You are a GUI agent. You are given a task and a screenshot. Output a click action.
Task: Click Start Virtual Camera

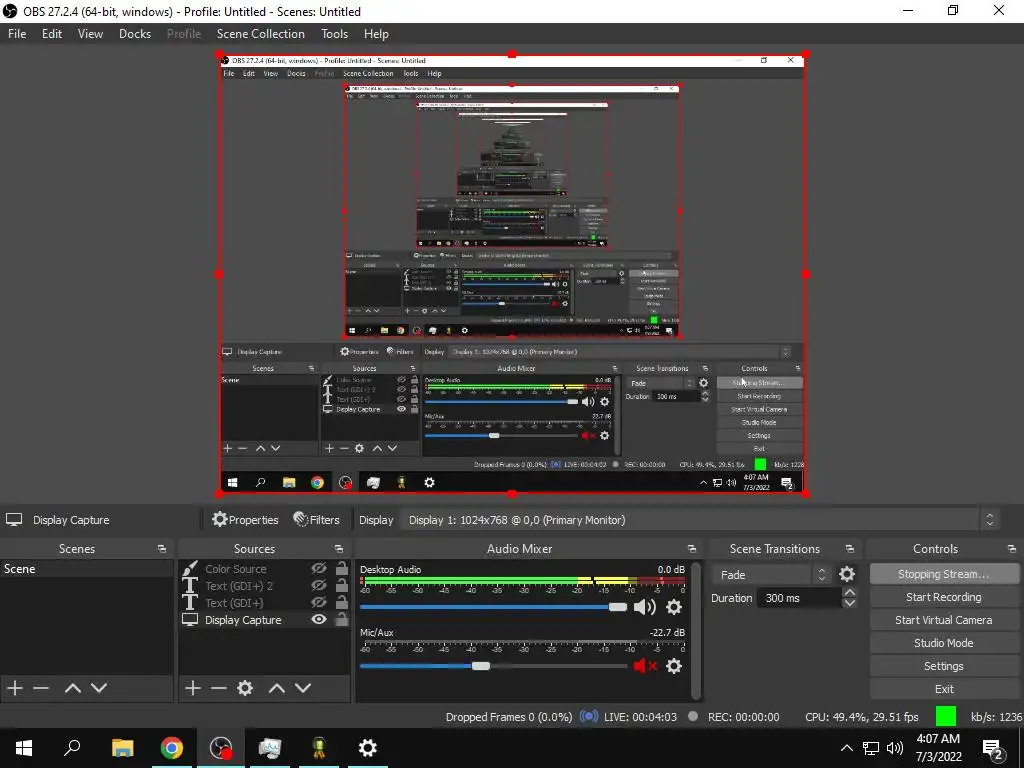(x=944, y=620)
